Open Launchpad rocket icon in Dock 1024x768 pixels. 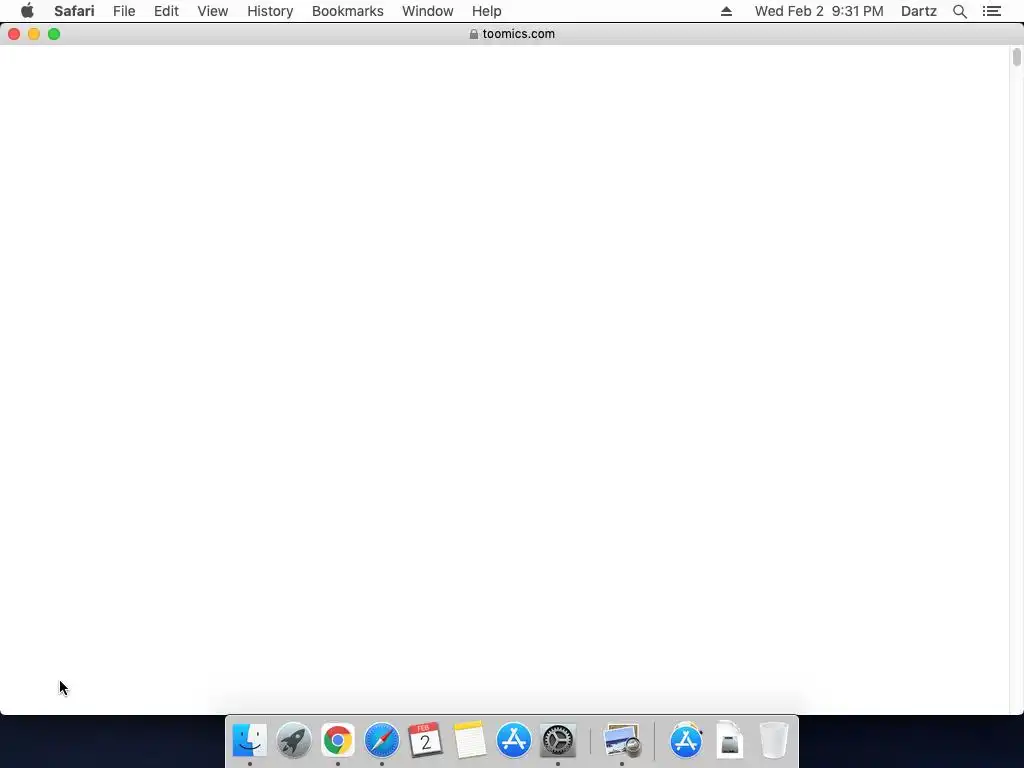[293, 740]
